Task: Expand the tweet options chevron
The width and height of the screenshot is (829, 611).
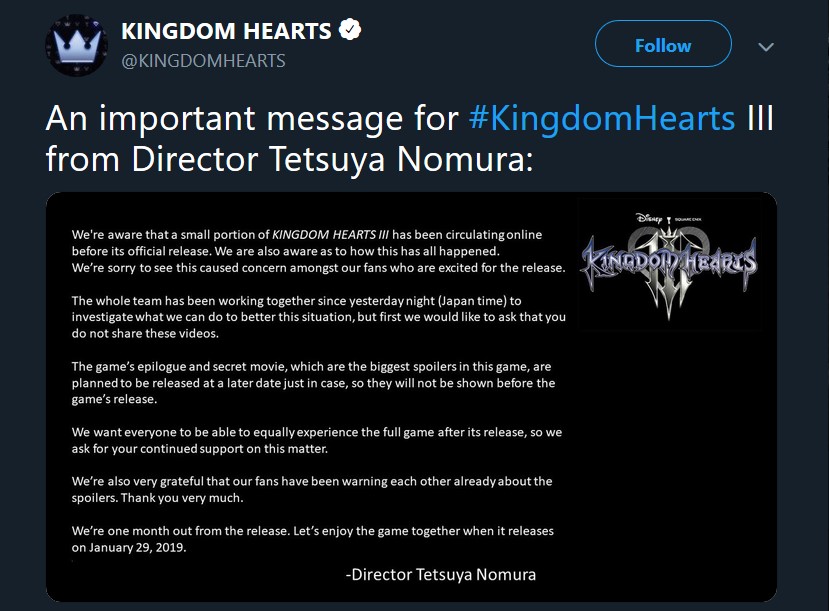Action: [x=766, y=47]
